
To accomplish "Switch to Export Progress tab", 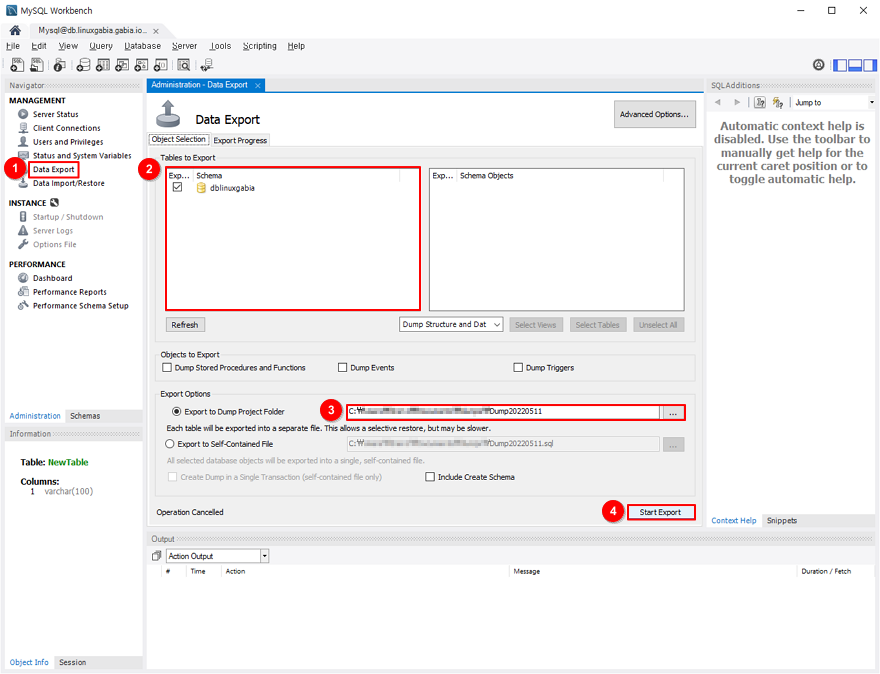I will (240, 140).
